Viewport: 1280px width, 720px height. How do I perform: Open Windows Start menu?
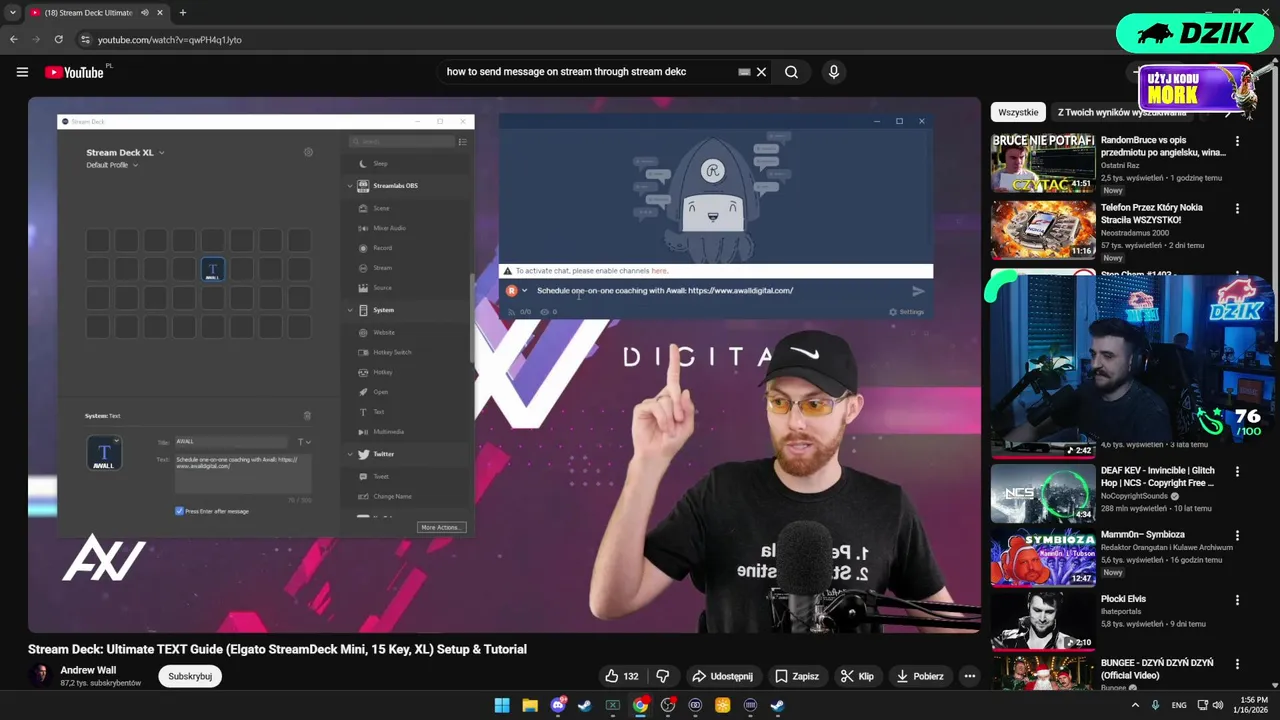point(502,705)
